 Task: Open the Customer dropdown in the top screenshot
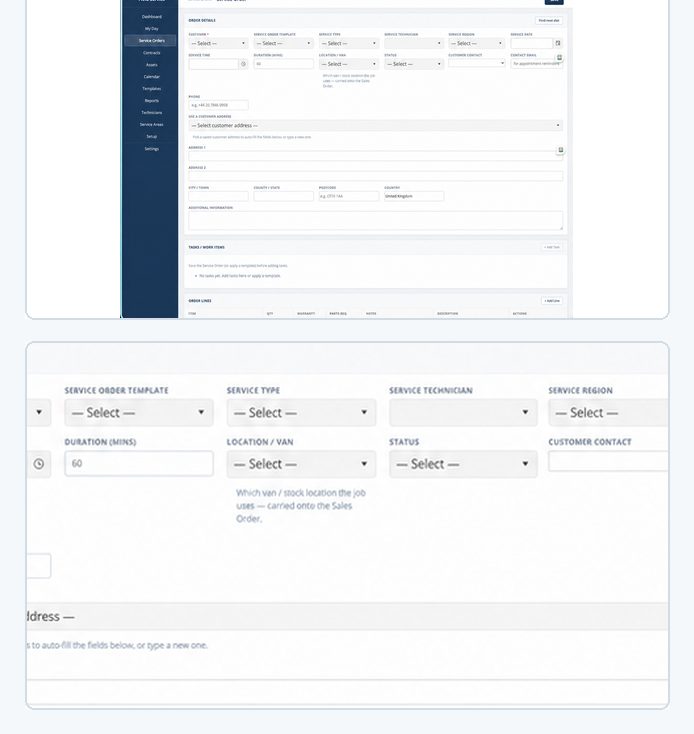click(218, 43)
